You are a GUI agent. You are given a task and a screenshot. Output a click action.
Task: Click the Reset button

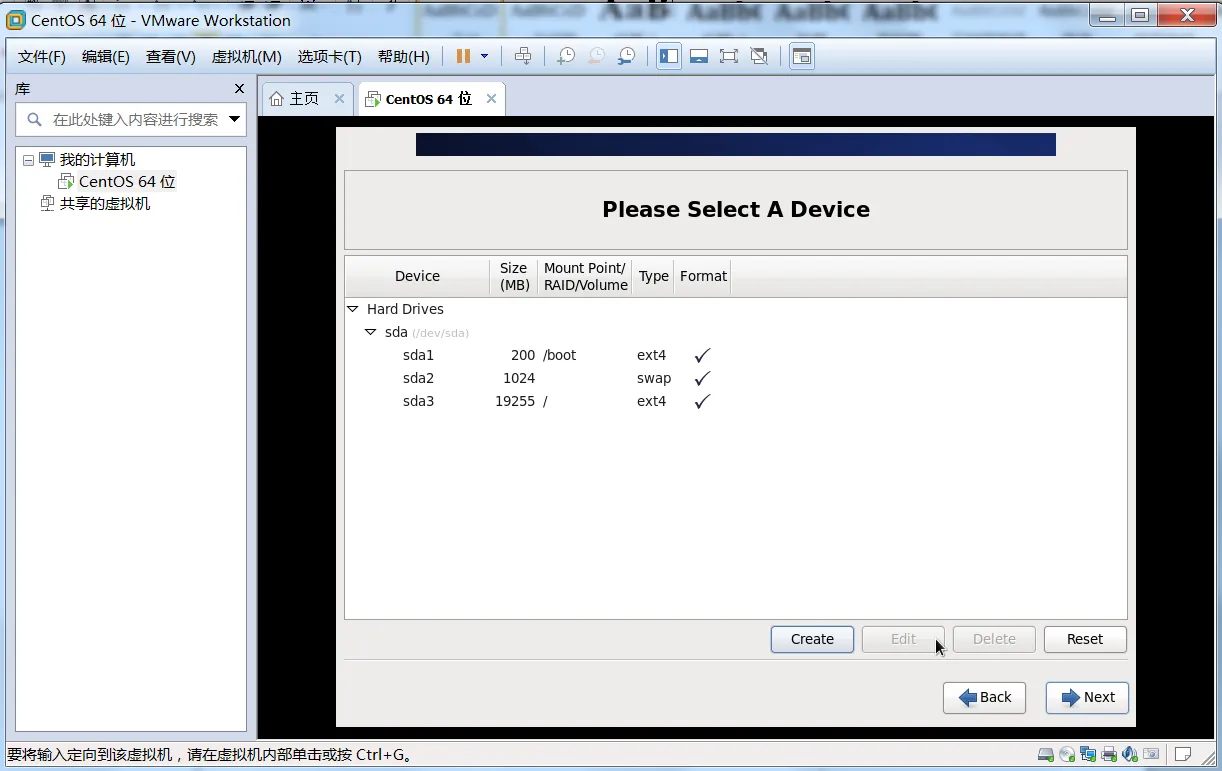tap(1085, 639)
